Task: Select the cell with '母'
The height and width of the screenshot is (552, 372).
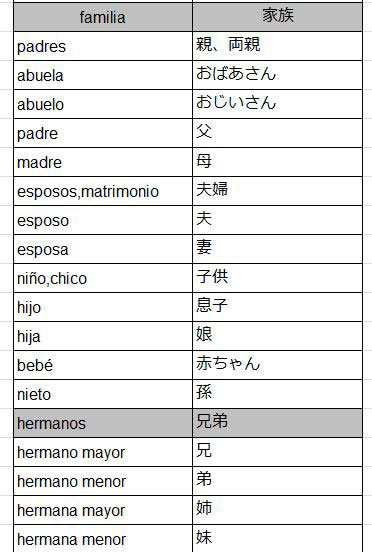Action: click(277, 162)
